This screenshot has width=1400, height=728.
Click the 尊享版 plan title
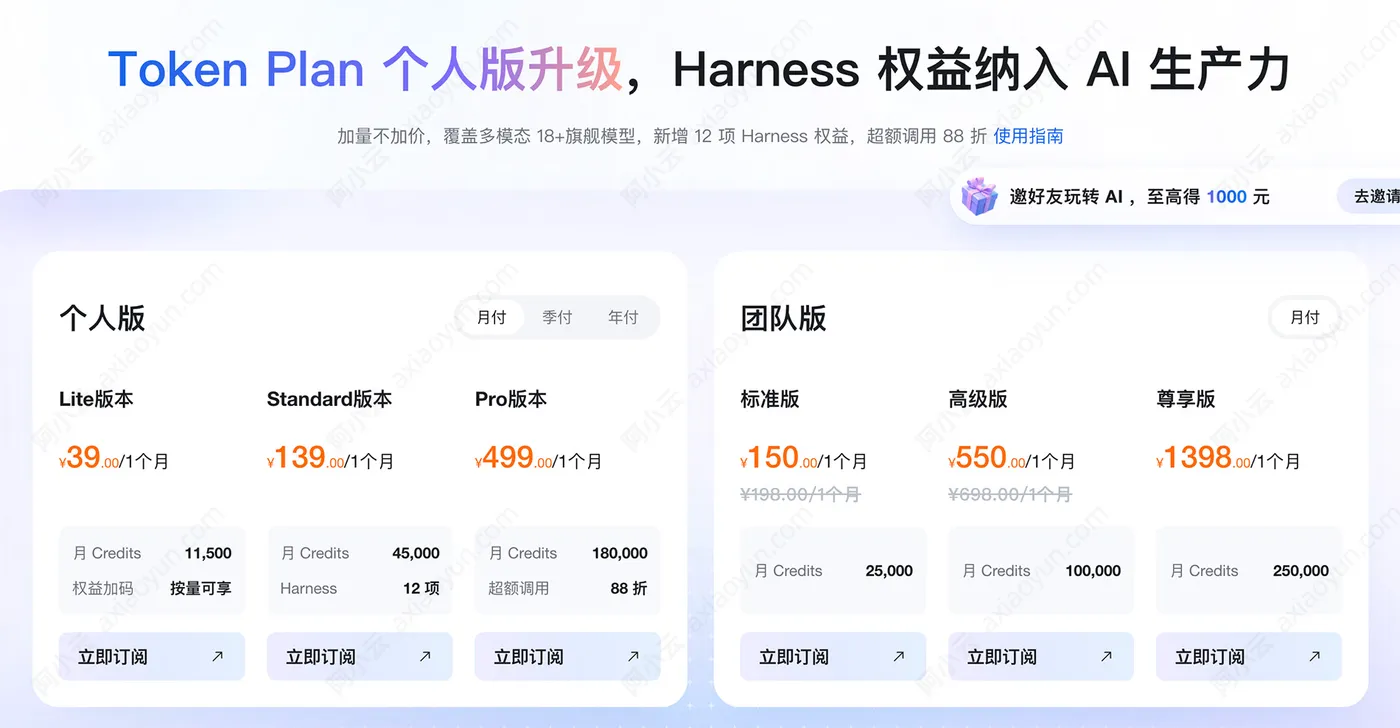(x=1186, y=399)
